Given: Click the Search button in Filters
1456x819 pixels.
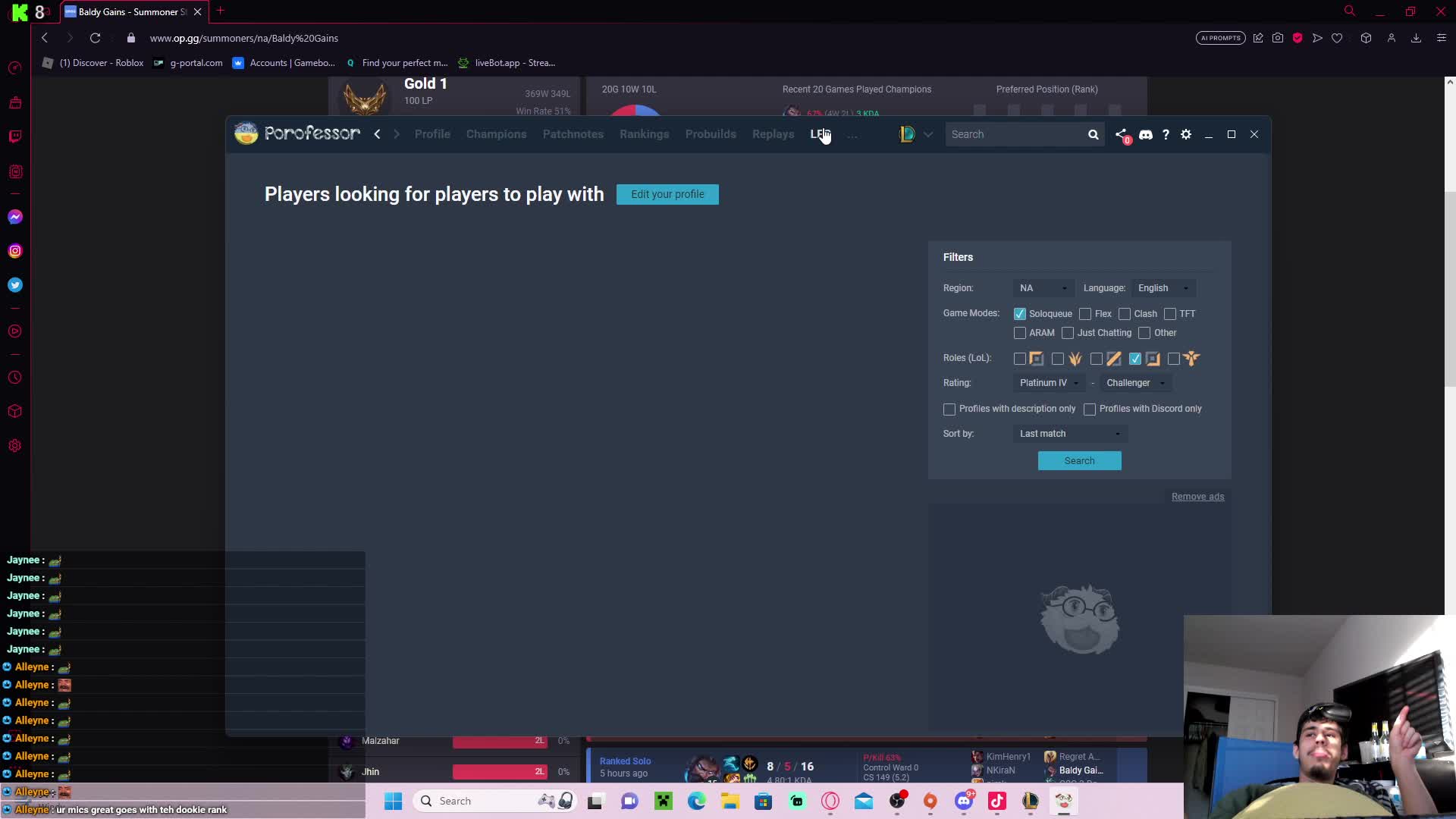Looking at the screenshot, I should 1079,460.
